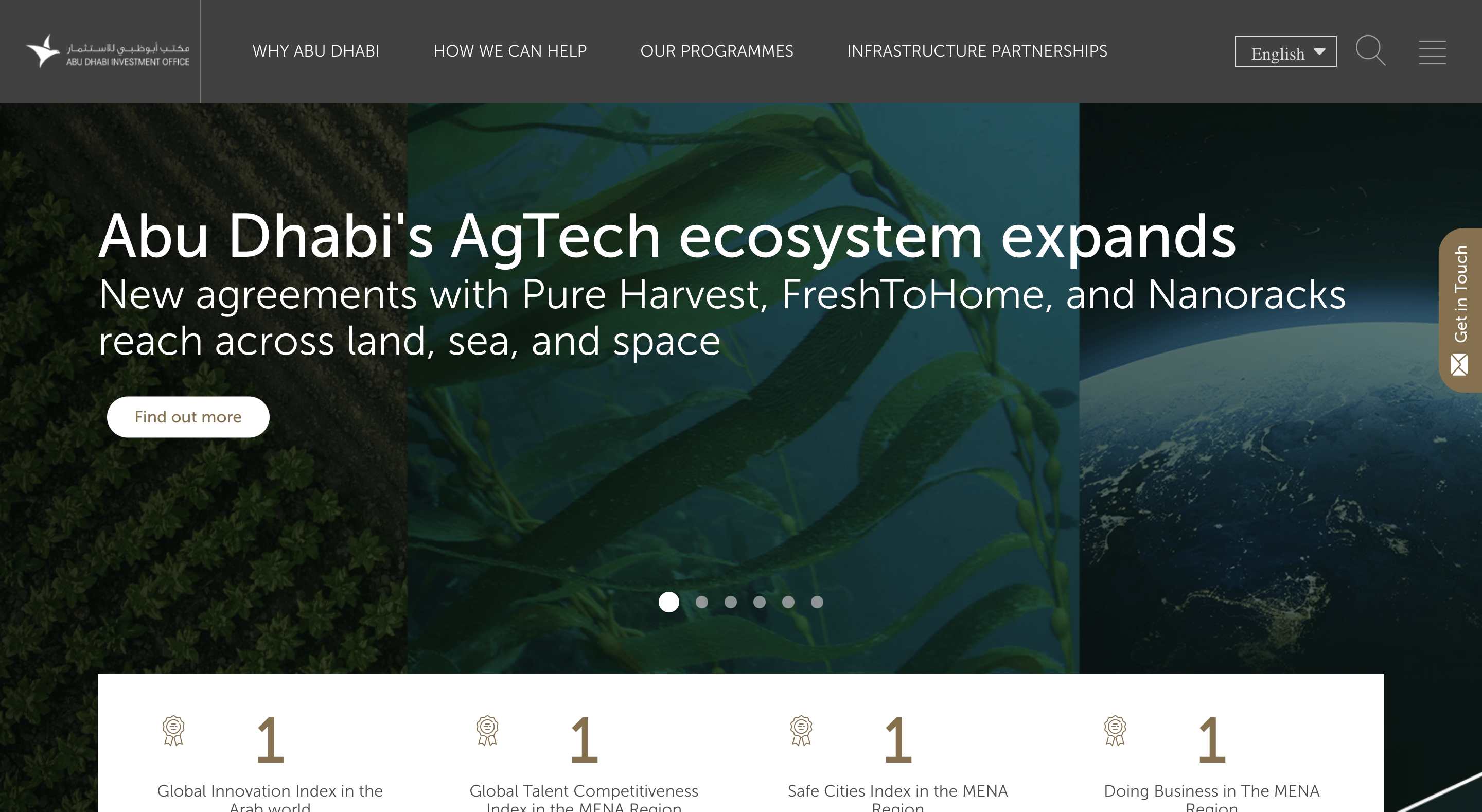Viewport: 1482px width, 812px height.
Task: Open the Get in Touch side tab
Action: pyautogui.click(x=1460, y=310)
